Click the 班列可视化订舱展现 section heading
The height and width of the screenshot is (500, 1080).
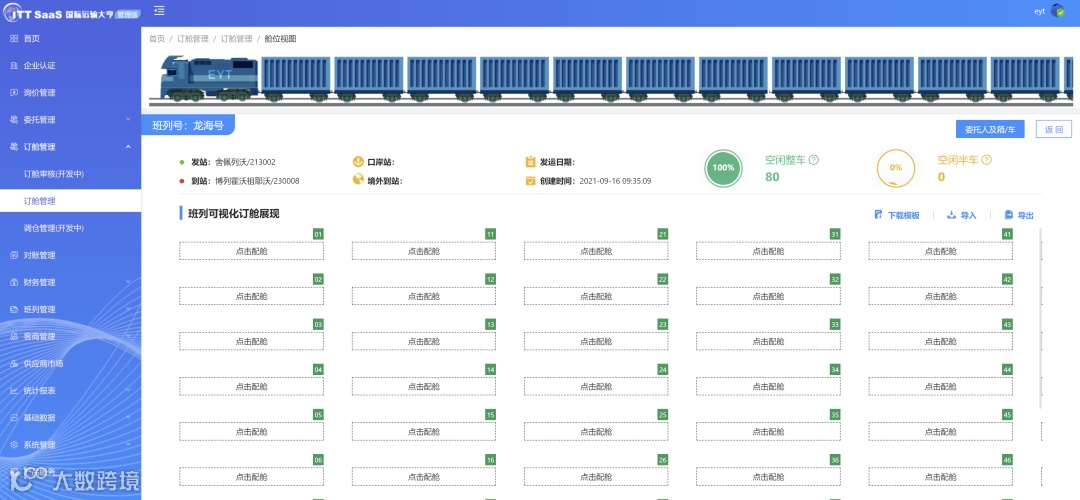[x=233, y=214]
